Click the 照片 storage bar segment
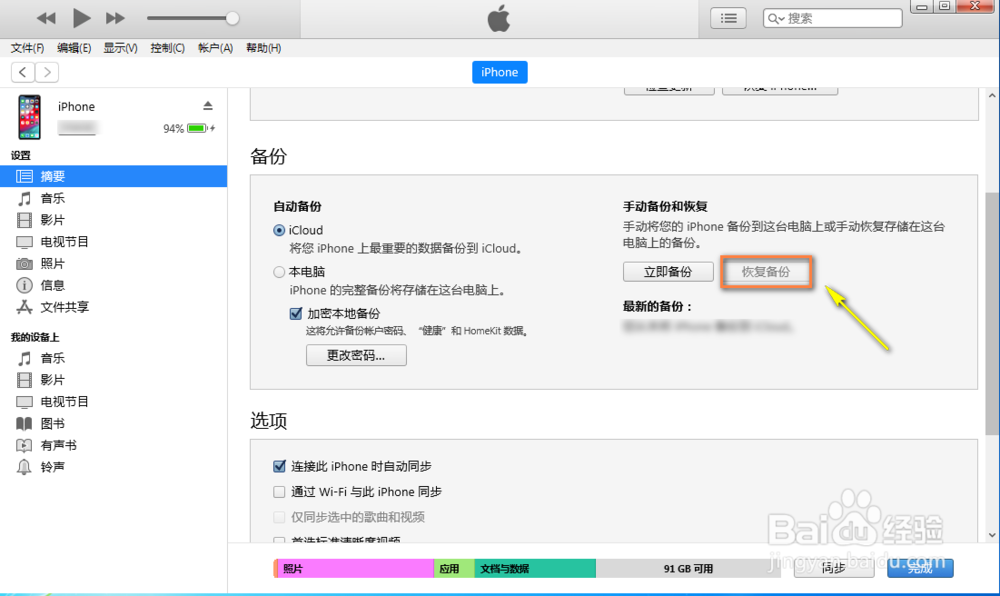This screenshot has height=596, width=1000. point(355,569)
